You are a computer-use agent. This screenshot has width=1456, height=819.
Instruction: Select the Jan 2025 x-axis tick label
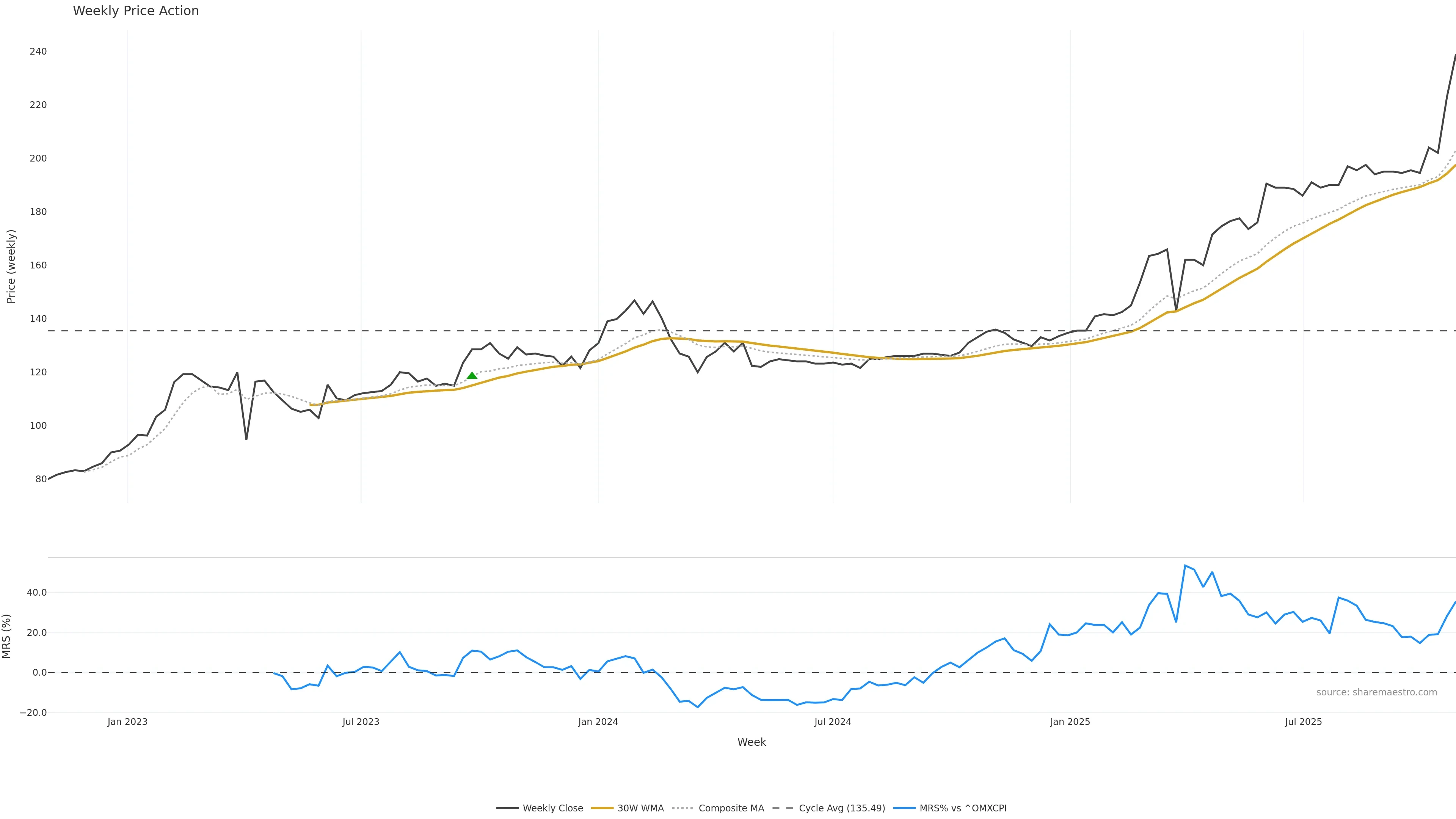click(x=1070, y=722)
